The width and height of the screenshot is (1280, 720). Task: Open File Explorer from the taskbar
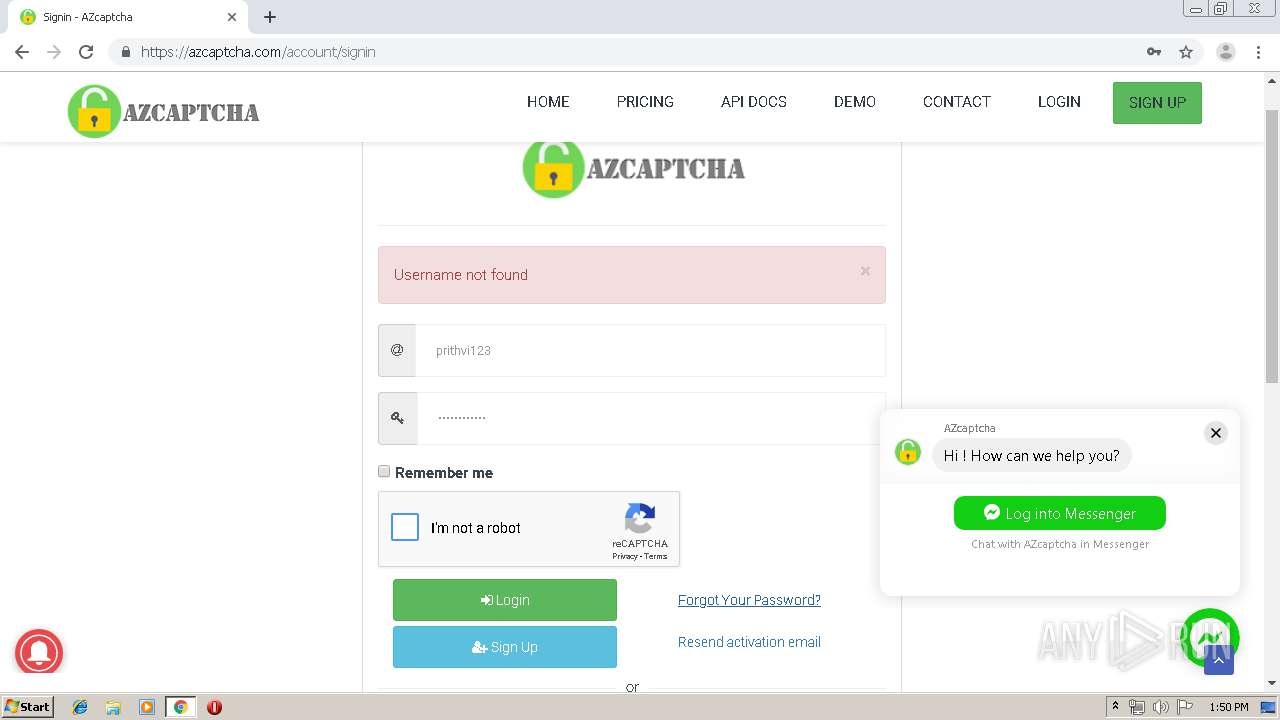coord(113,707)
